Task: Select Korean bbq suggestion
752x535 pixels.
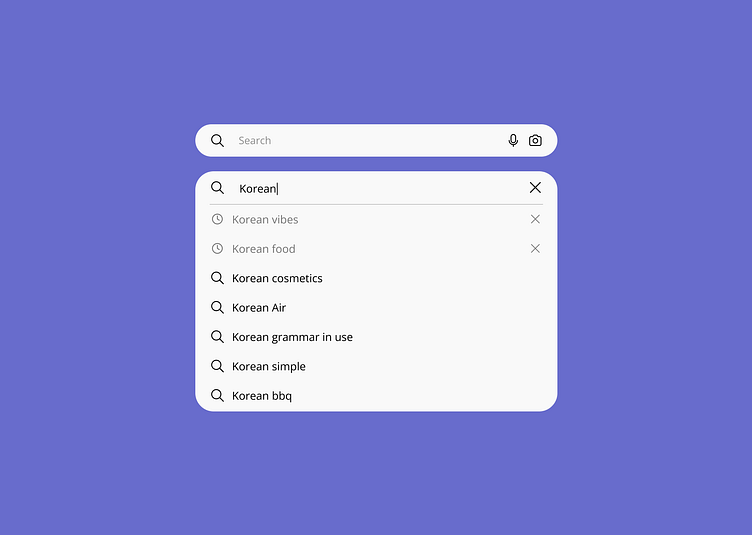Action: point(262,396)
